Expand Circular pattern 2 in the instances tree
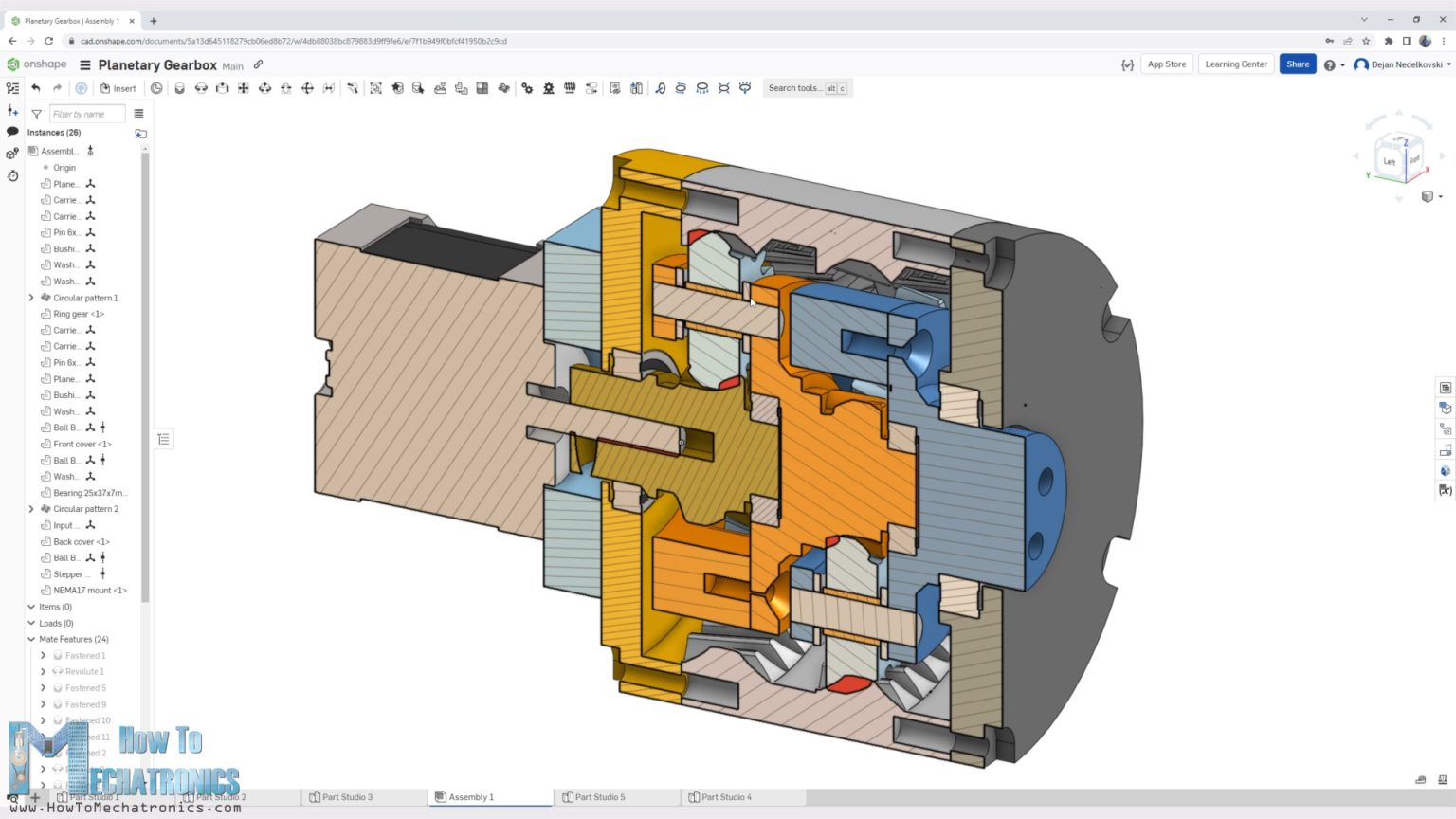The width and height of the screenshot is (1456, 819). coord(31,509)
